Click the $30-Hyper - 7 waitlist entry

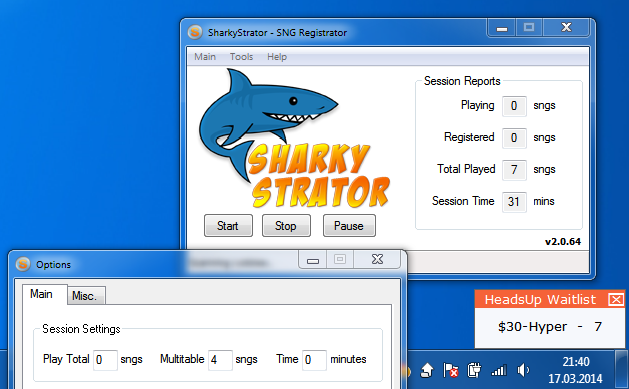(549, 327)
